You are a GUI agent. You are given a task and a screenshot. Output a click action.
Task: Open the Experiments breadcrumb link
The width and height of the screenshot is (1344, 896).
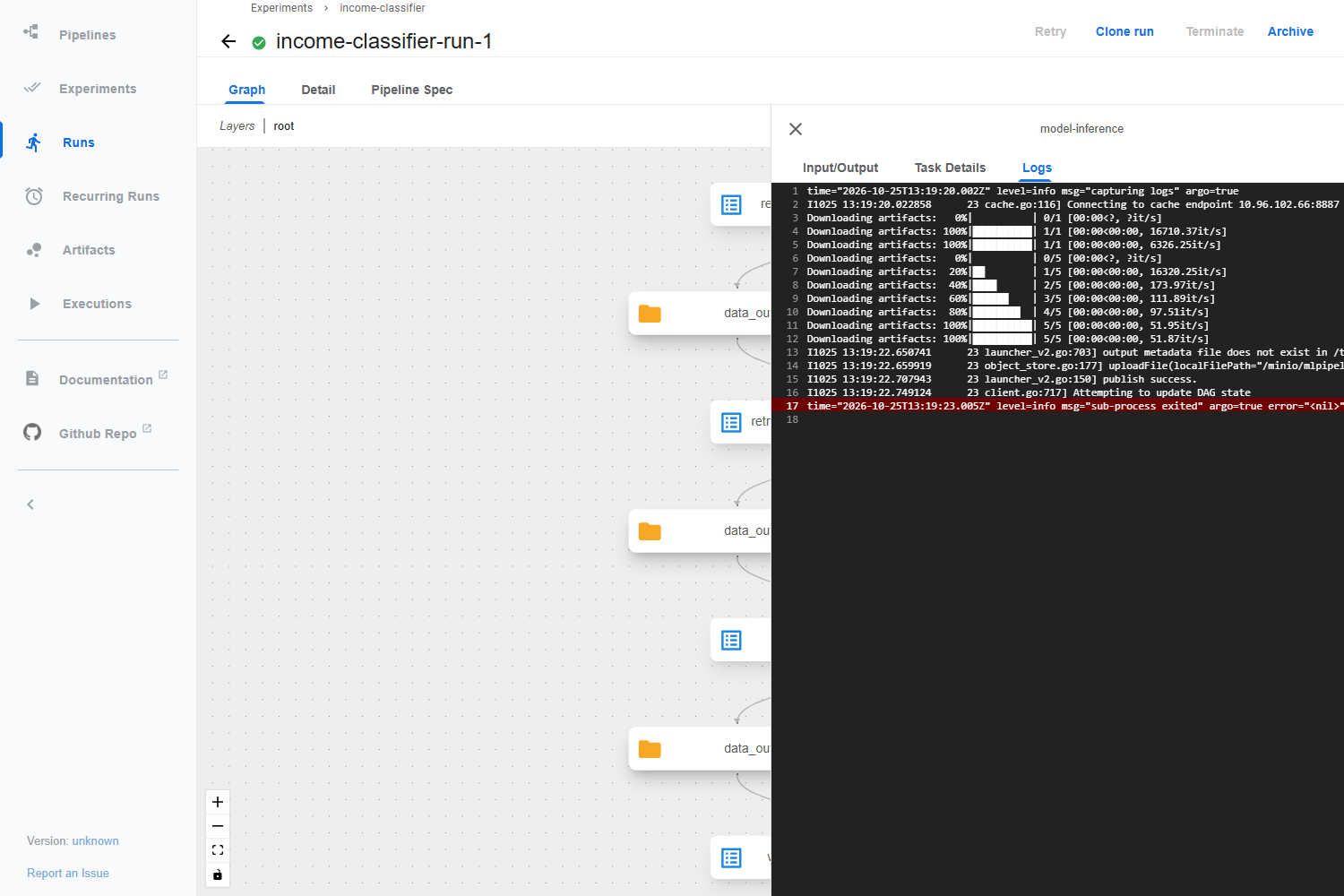coord(281,8)
